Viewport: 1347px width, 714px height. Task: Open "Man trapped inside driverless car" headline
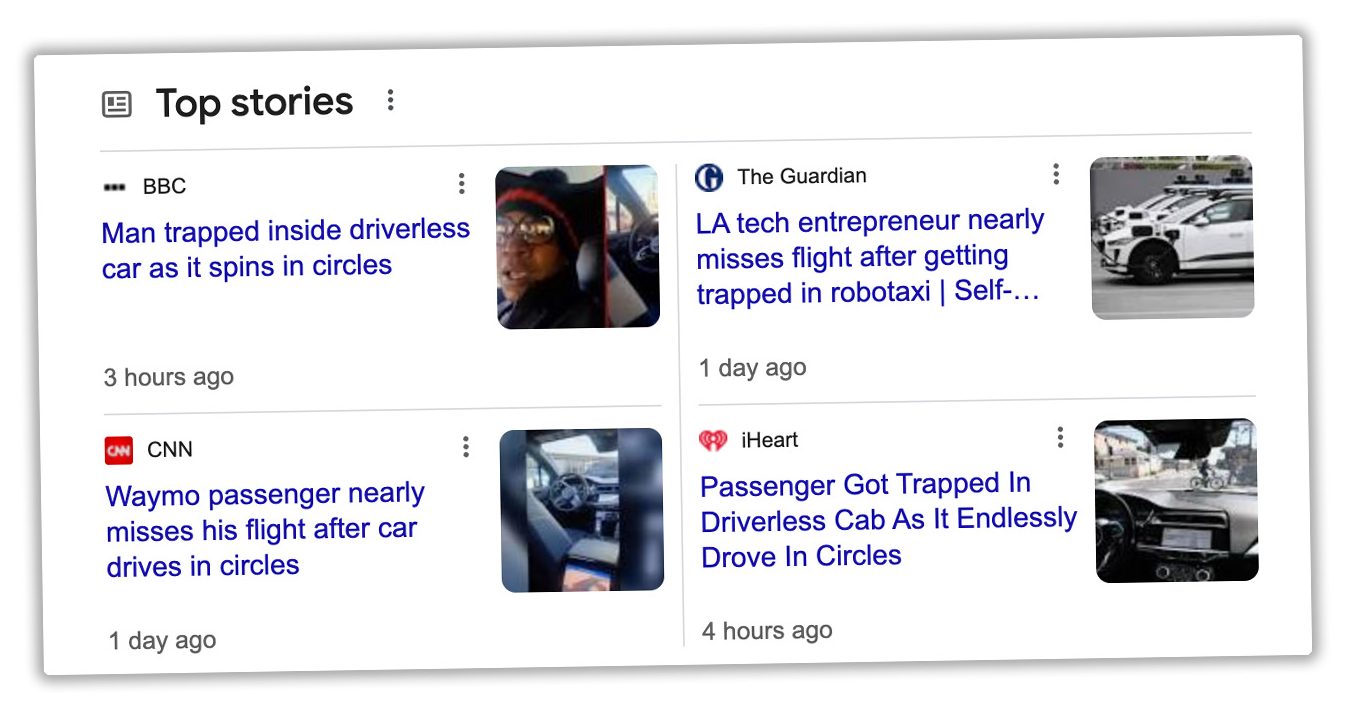[x=286, y=249]
